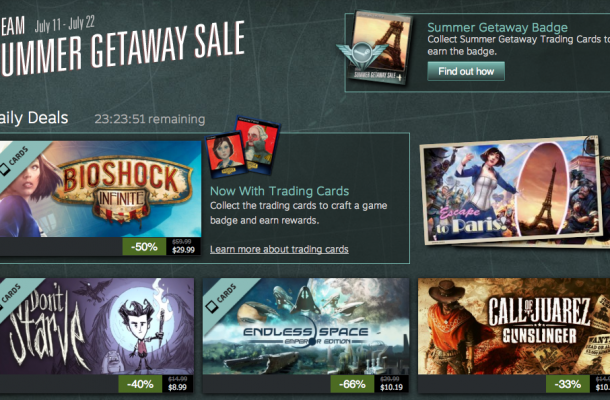Screen dimensions: 610x400
Task: Click the bearded man trading card icon
Action: [259, 143]
